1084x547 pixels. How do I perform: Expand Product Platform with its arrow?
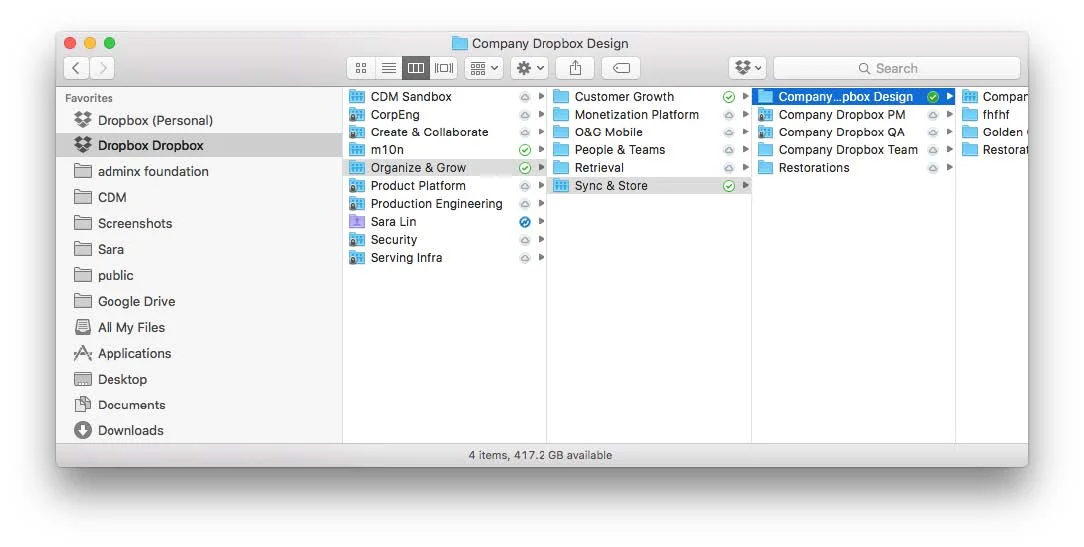point(541,185)
